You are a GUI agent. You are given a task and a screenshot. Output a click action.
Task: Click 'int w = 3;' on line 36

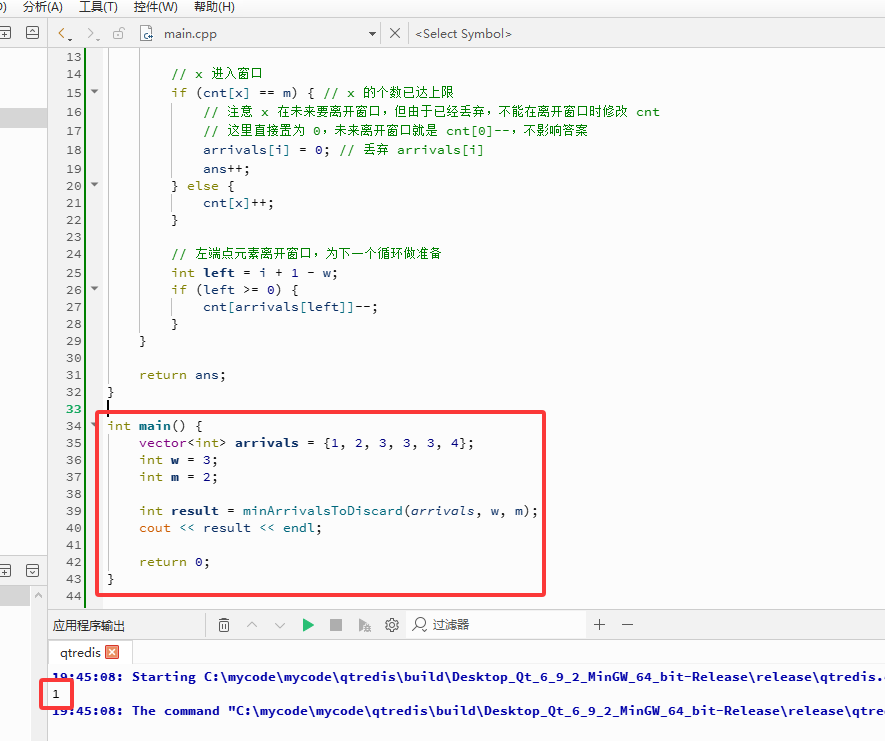tap(178, 460)
